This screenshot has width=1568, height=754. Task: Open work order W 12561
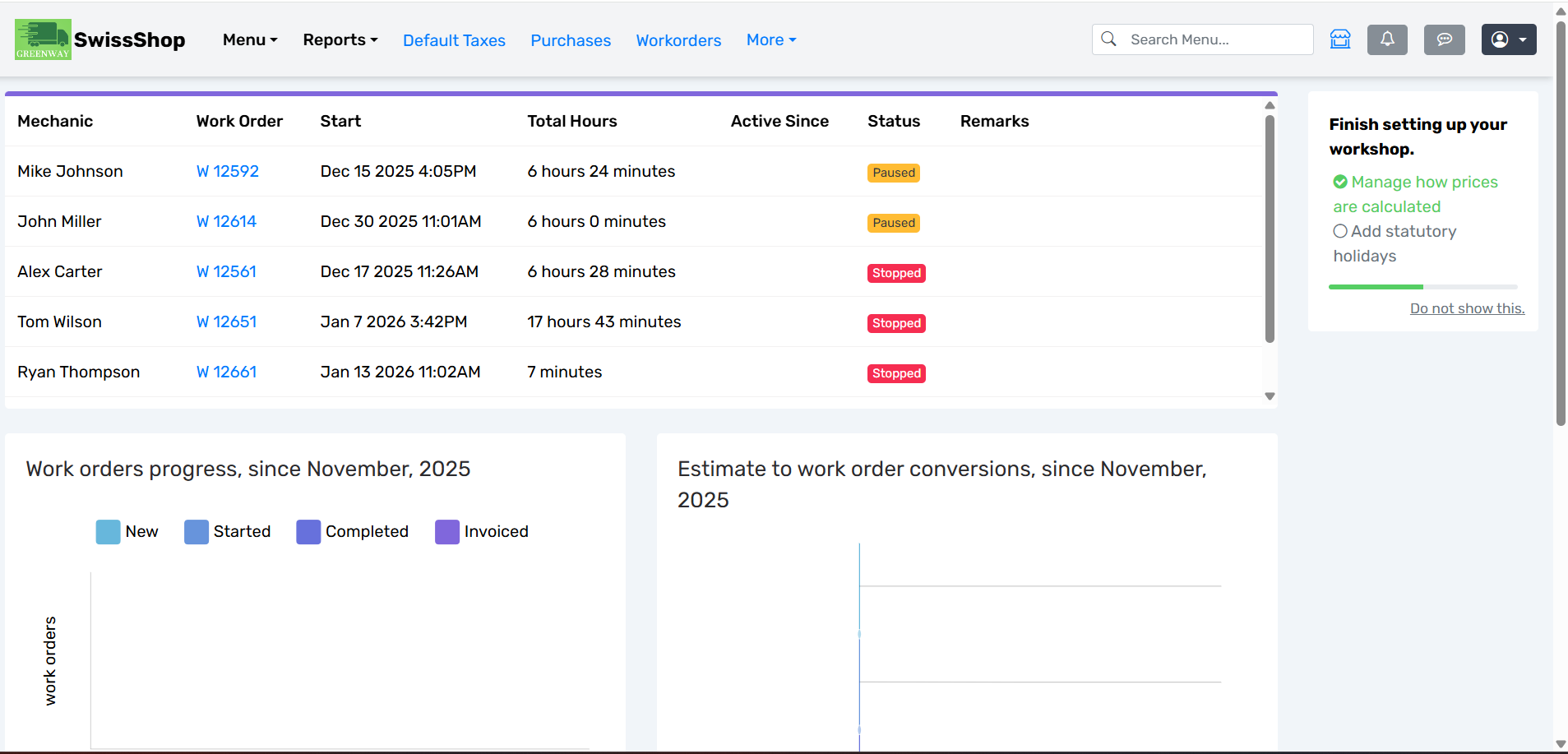click(x=226, y=271)
